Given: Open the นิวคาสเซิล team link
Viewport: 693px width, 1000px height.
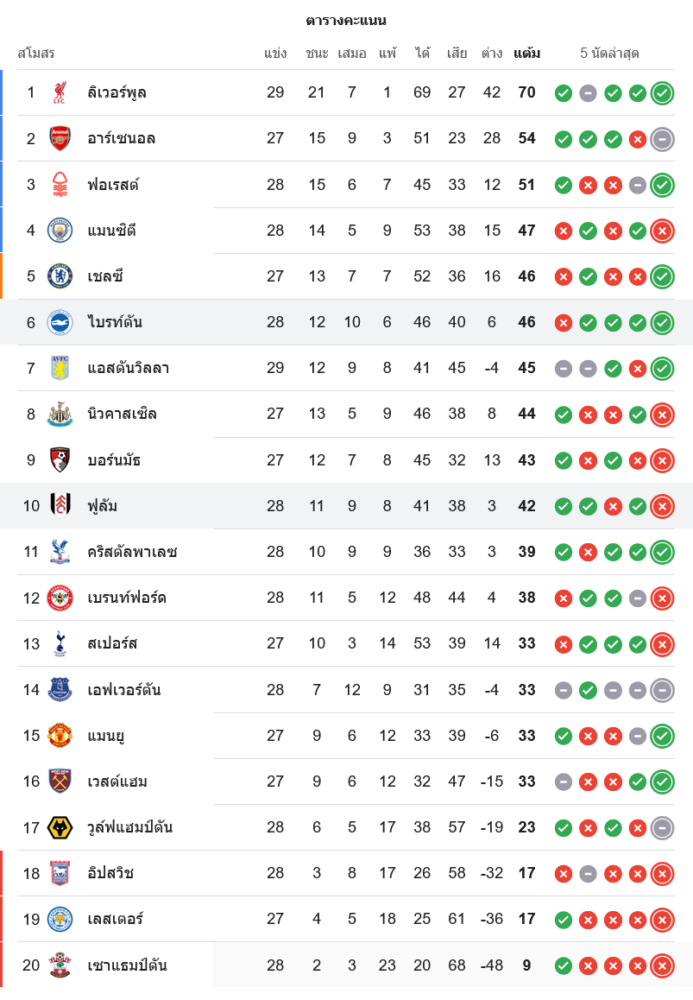Looking at the screenshot, I should (122, 414).
